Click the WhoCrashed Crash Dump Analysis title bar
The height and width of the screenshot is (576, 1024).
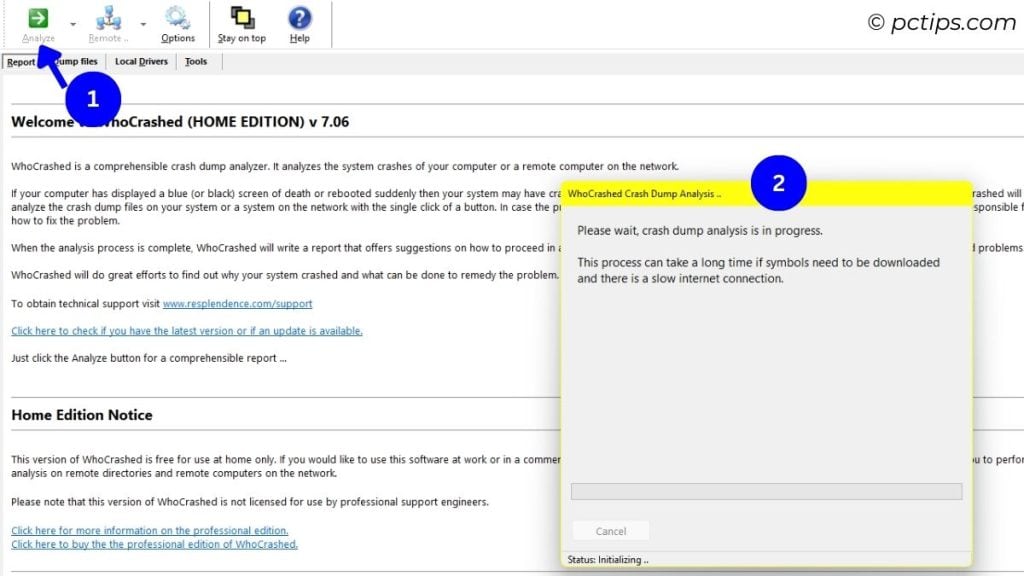point(660,193)
